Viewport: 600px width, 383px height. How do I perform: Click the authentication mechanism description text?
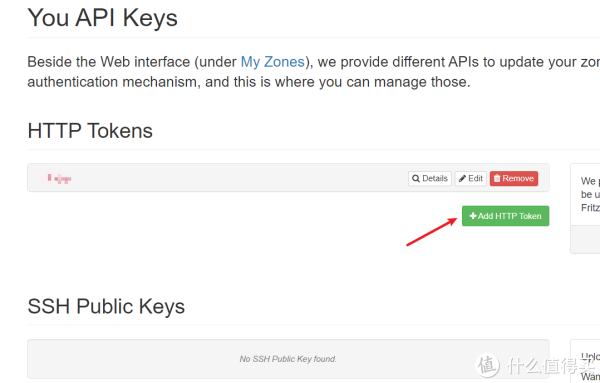click(x=249, y=82)
